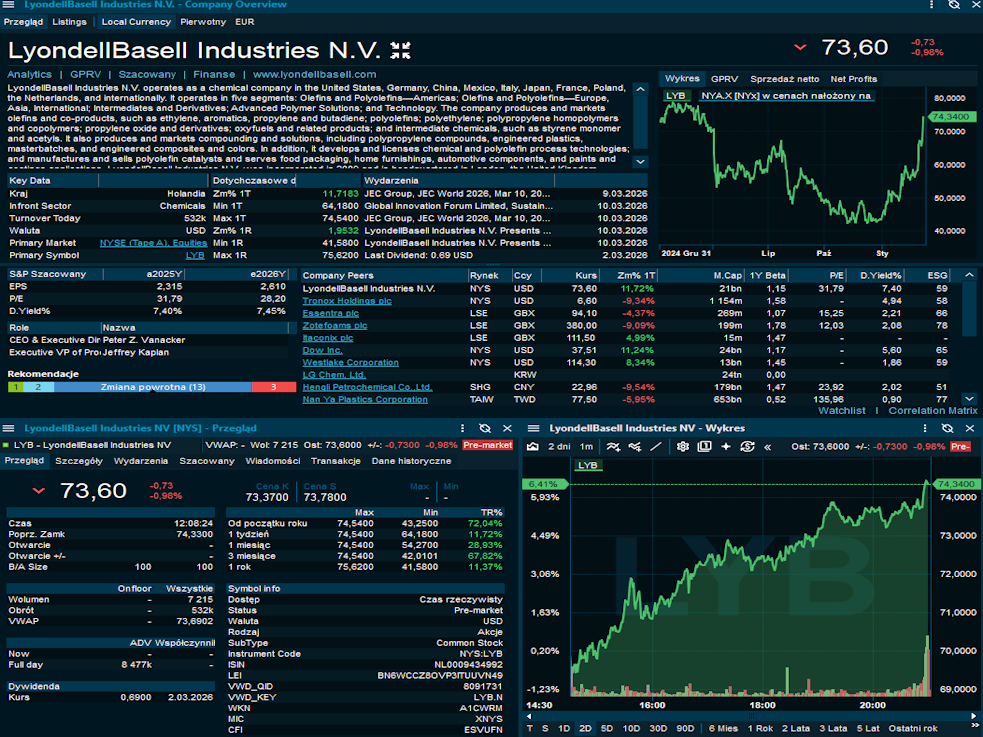Switch to the Wiadomości tab

pyautogui.click(x=273, y=461)
